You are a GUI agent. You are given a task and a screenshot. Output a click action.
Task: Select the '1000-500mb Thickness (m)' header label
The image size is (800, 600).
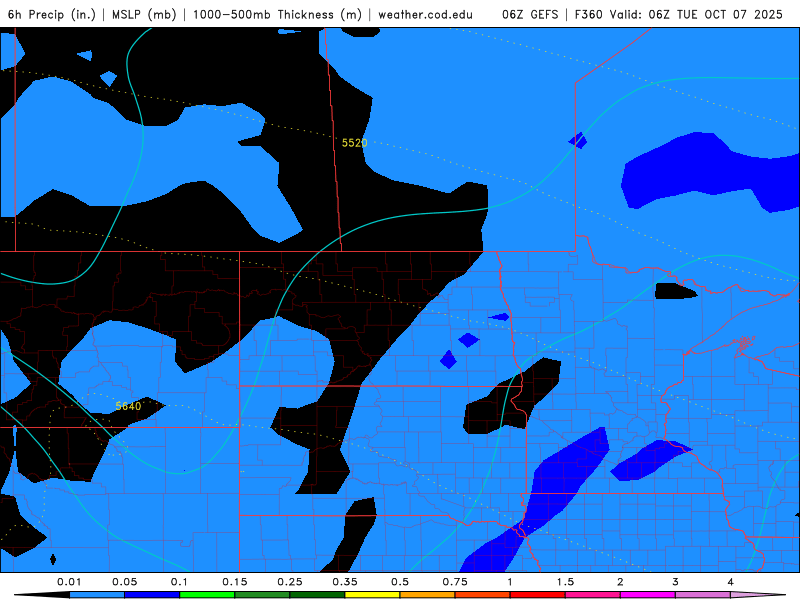(x=277, y=14)
